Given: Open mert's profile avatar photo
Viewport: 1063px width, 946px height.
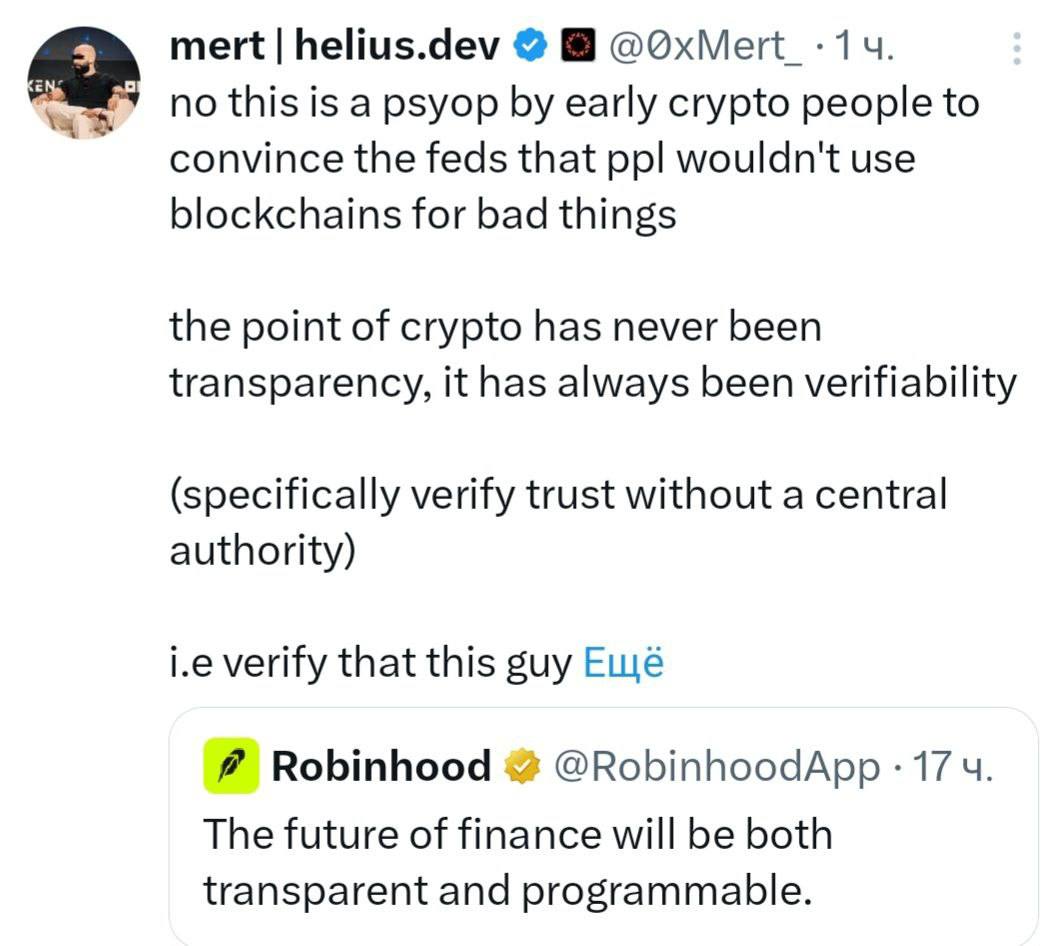Looking at the screenshot, I should pos(83,82).
